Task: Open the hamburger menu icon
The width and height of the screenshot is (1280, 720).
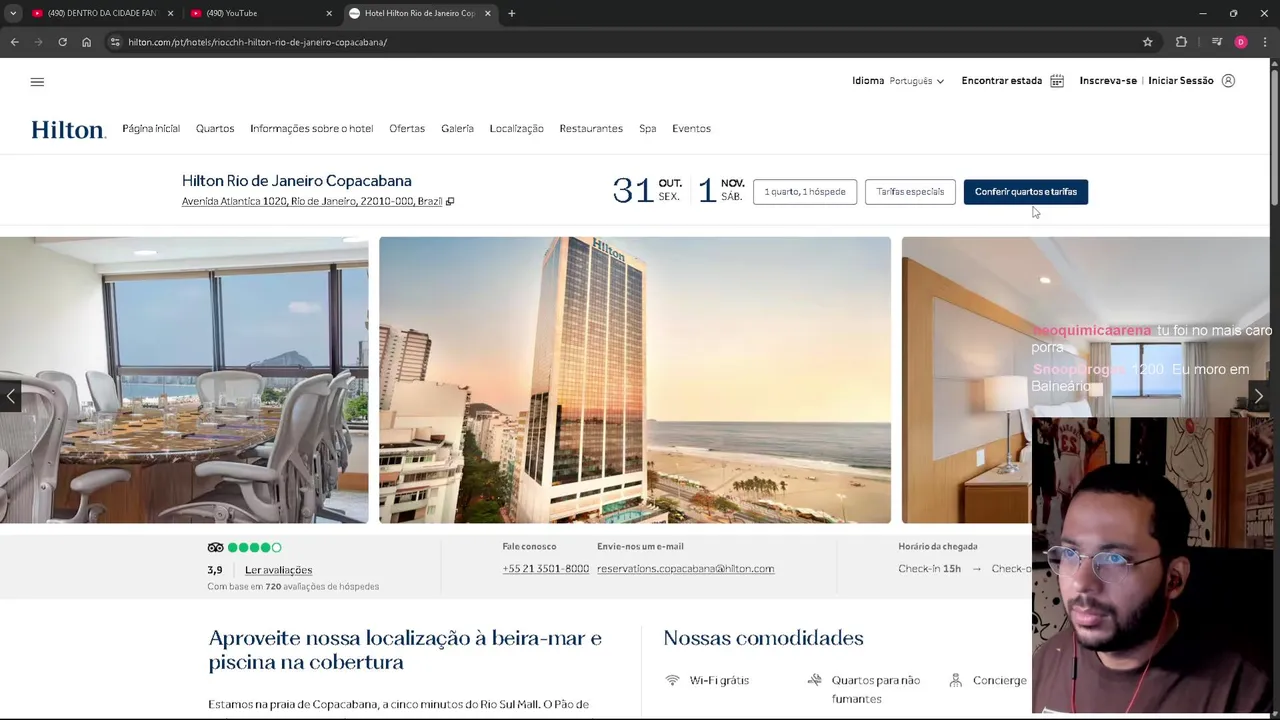Action: pos(37,82)
